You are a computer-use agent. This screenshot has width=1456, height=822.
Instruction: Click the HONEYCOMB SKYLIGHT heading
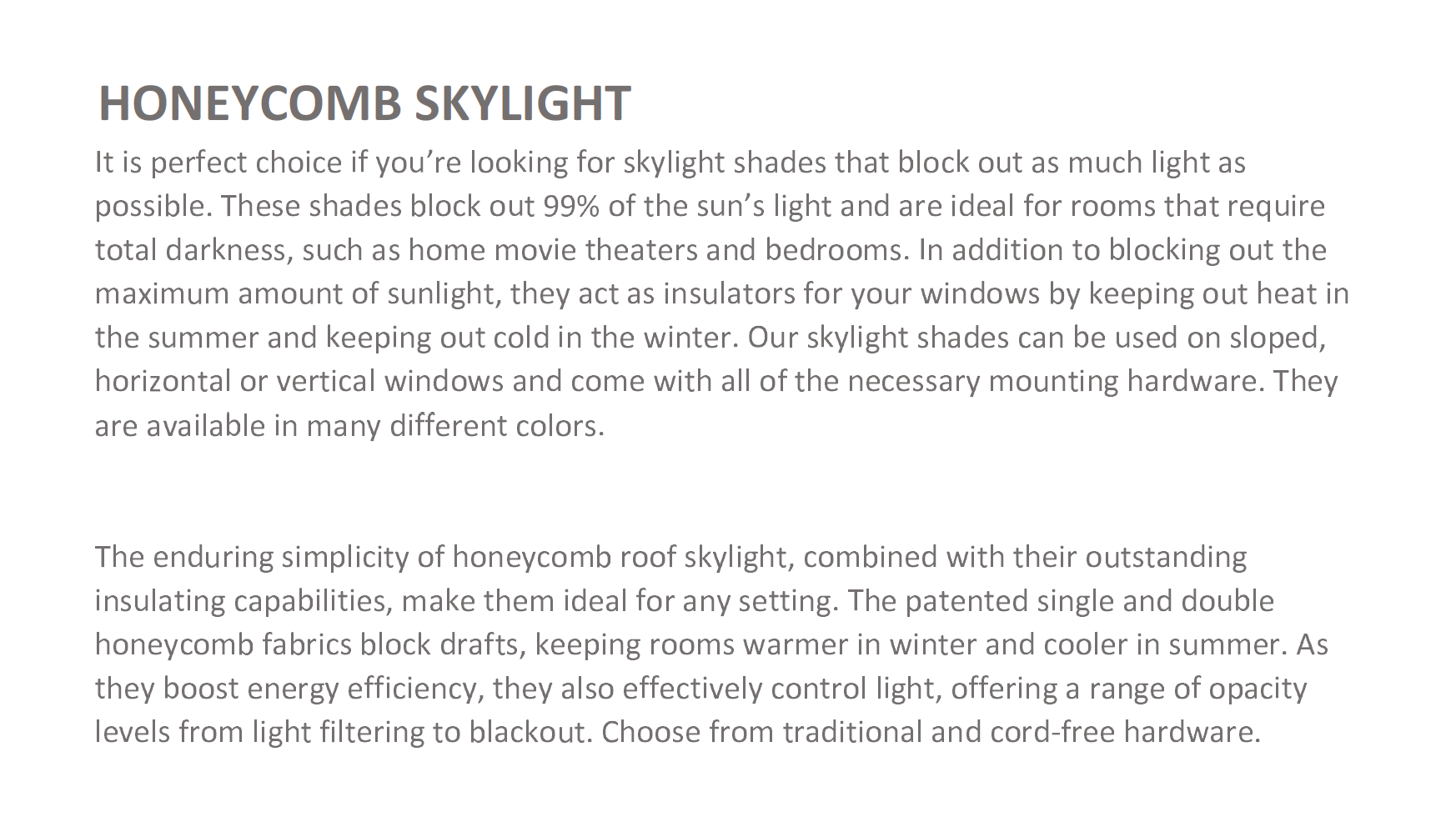point(364,103)
